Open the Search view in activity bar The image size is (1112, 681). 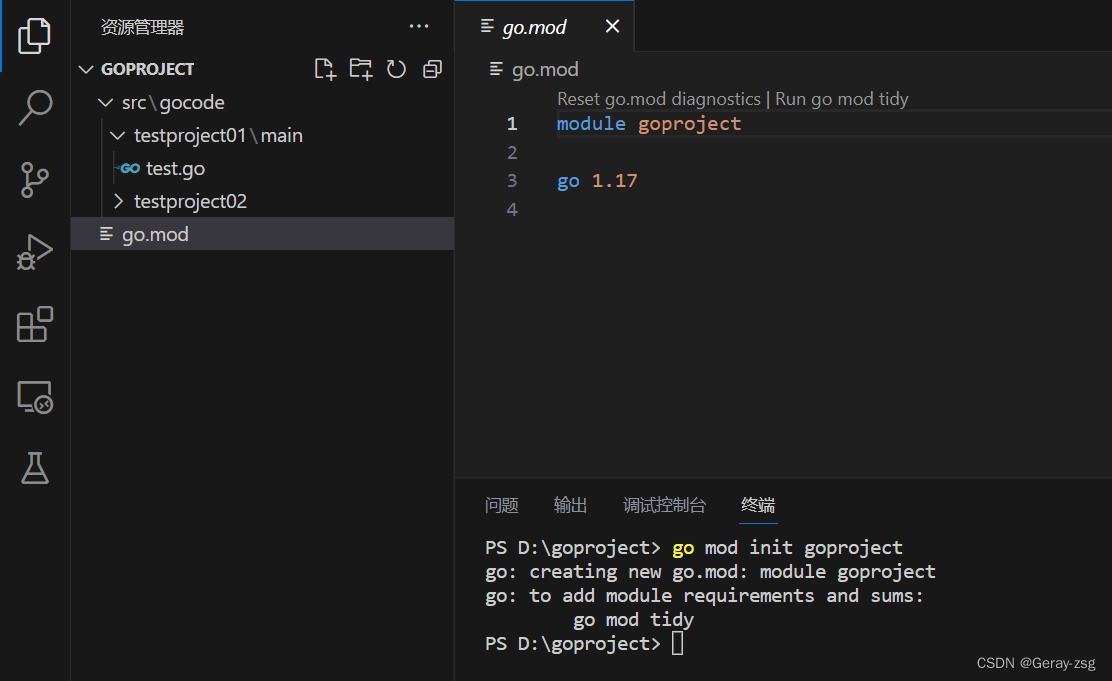tap(34, 107)
